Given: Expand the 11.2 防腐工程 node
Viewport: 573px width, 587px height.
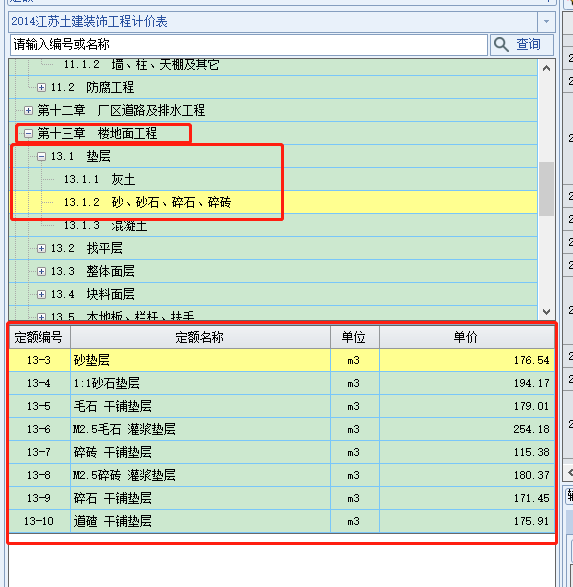Looking at the screenshot, I should [x=41, y=88].
